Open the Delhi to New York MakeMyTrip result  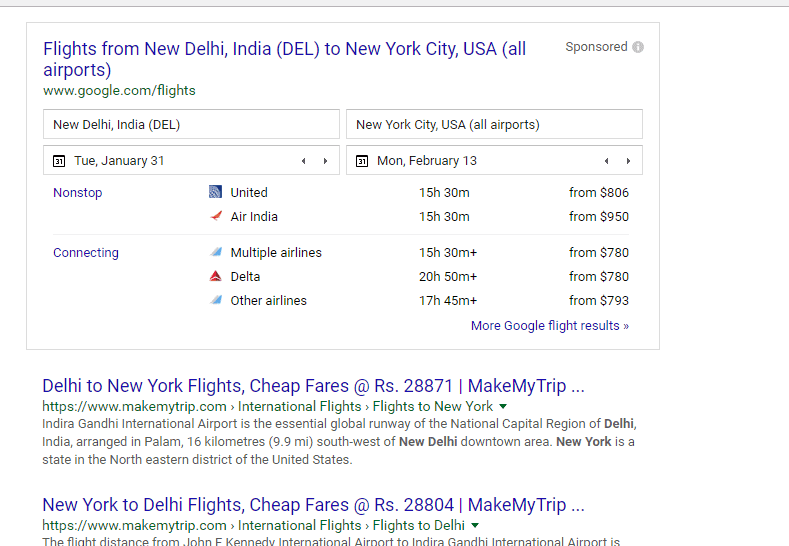313,386
